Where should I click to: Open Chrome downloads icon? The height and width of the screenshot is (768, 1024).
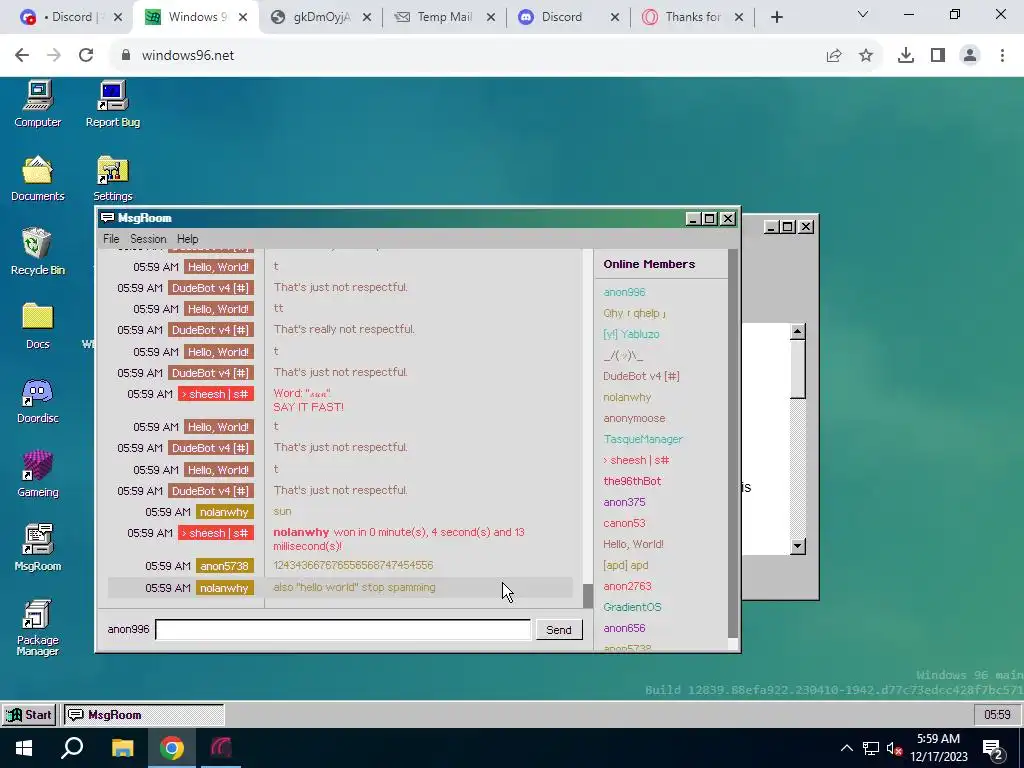(906, 56)
